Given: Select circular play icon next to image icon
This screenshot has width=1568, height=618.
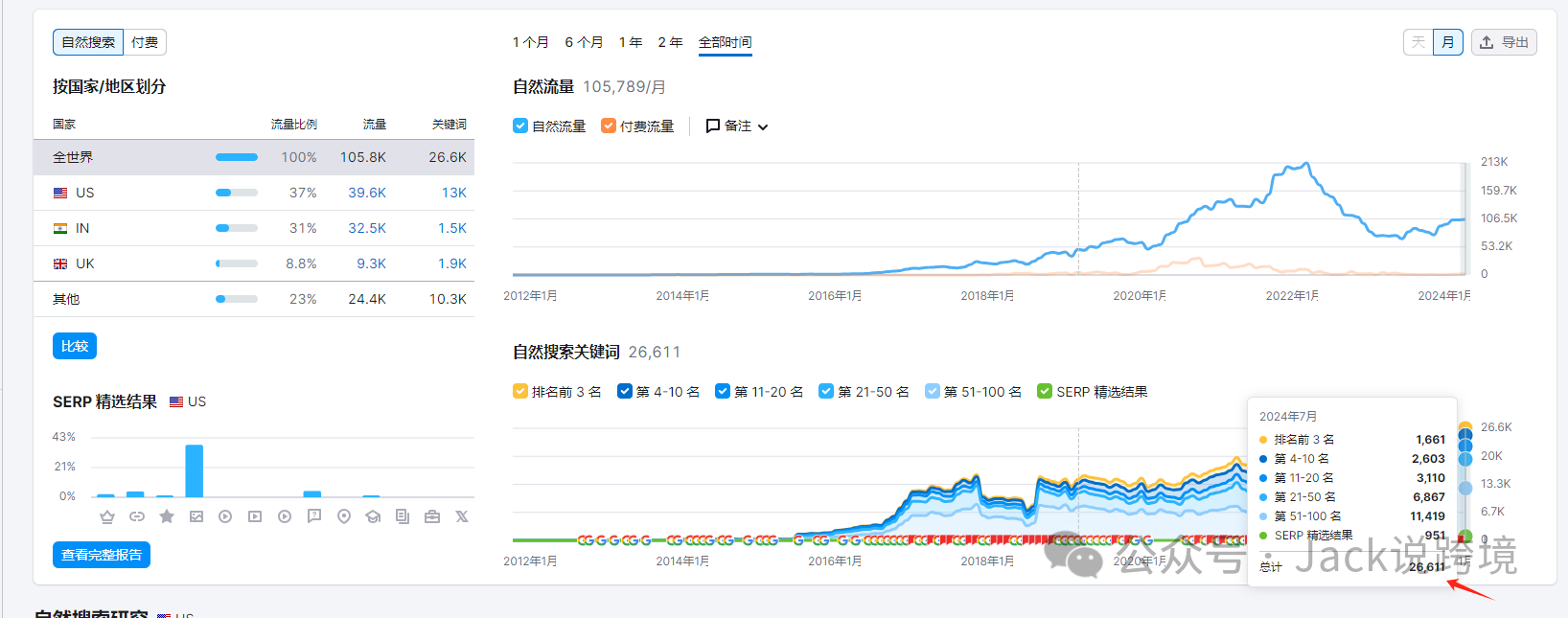Looking at the screenshot, I should point(225,516).
